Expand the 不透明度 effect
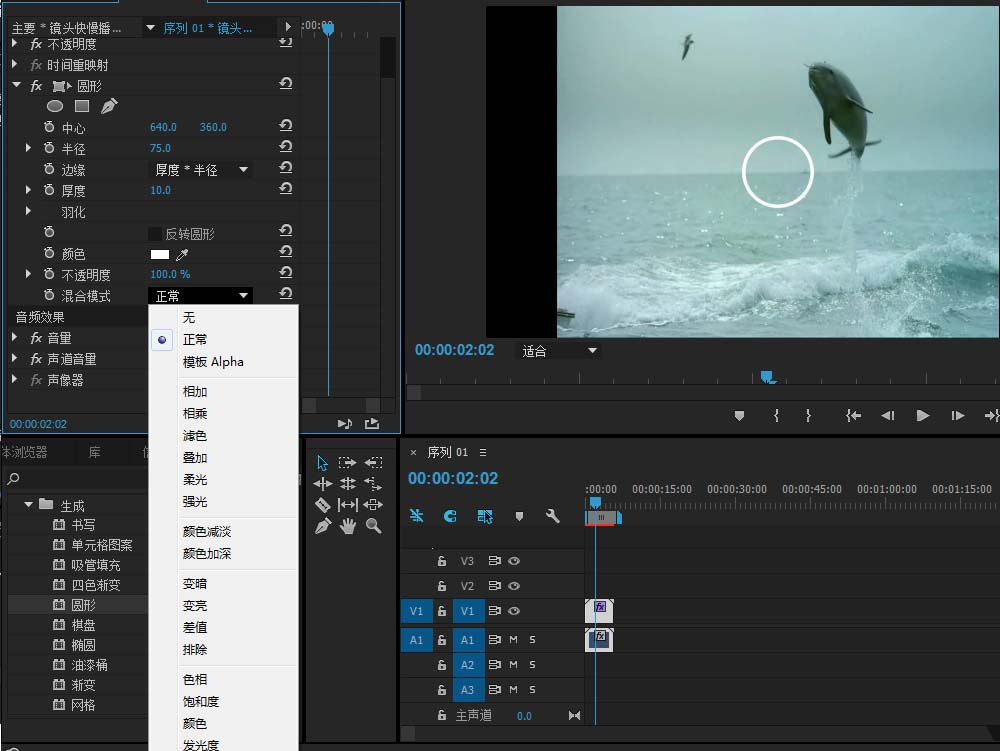 pyautogui.click(x=15, y=43)
